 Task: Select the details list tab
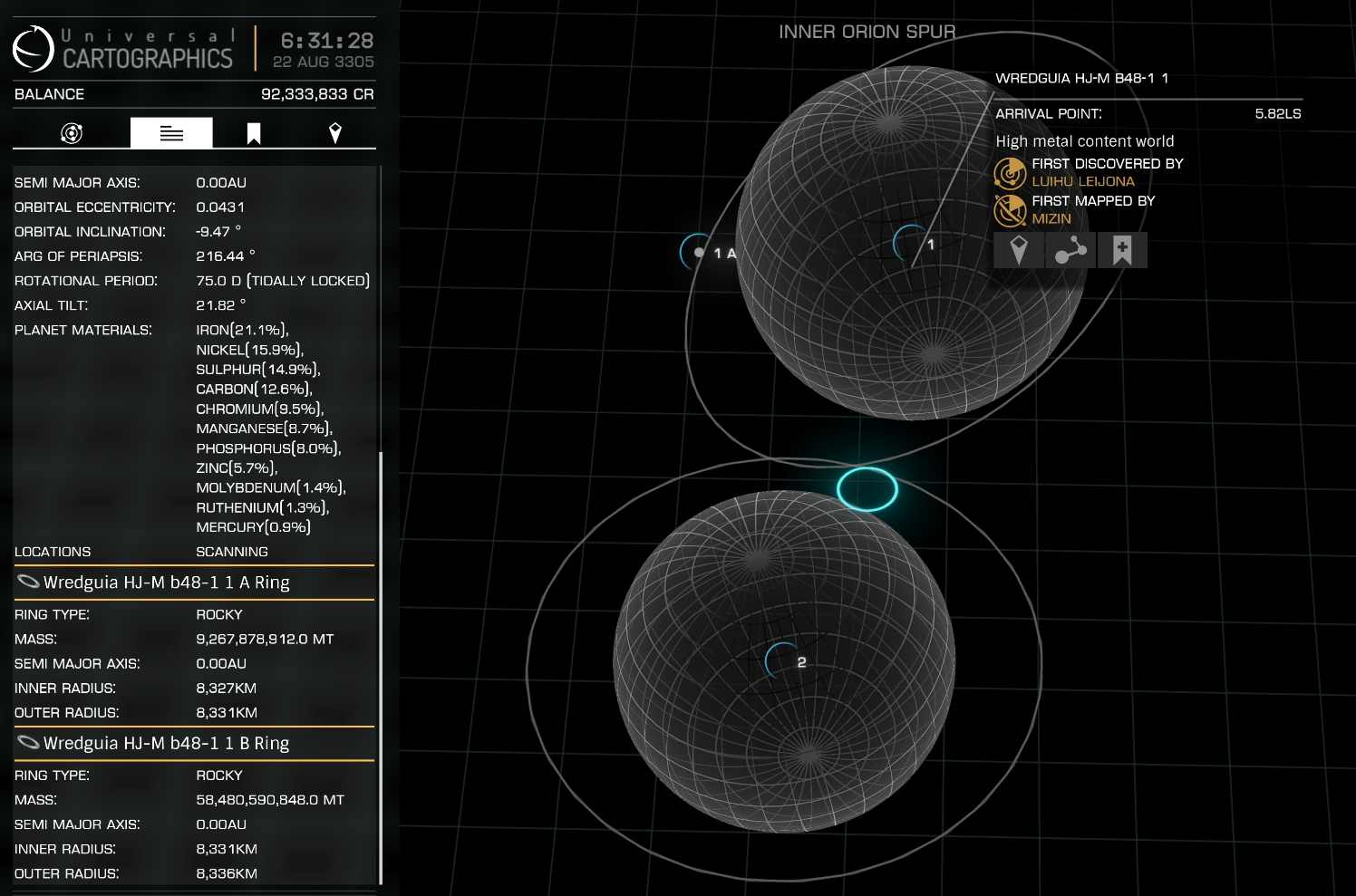[x=171, y=133]
